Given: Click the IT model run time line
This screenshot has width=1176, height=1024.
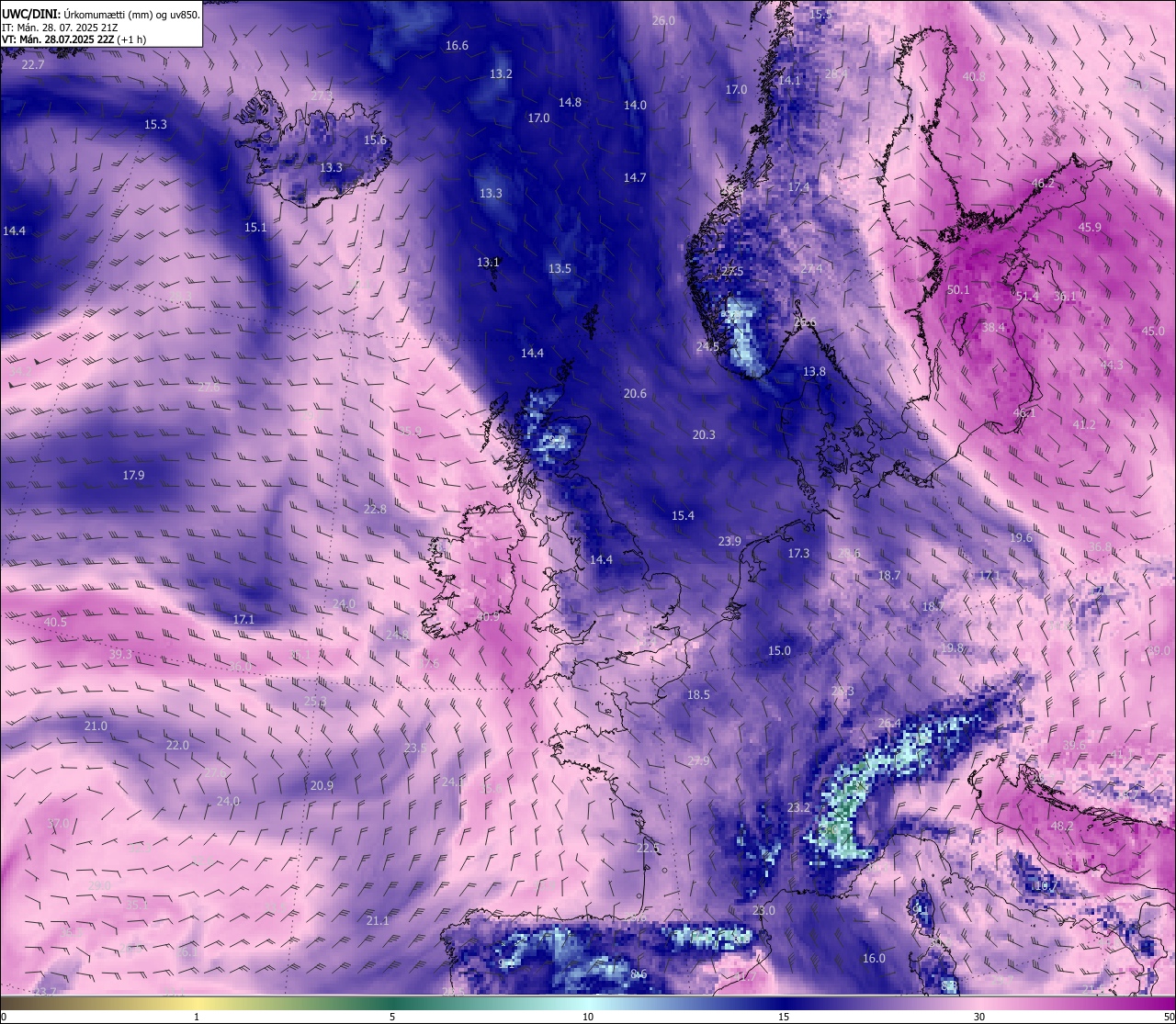Looking at the screenshot, I should (x=59, y=28).
